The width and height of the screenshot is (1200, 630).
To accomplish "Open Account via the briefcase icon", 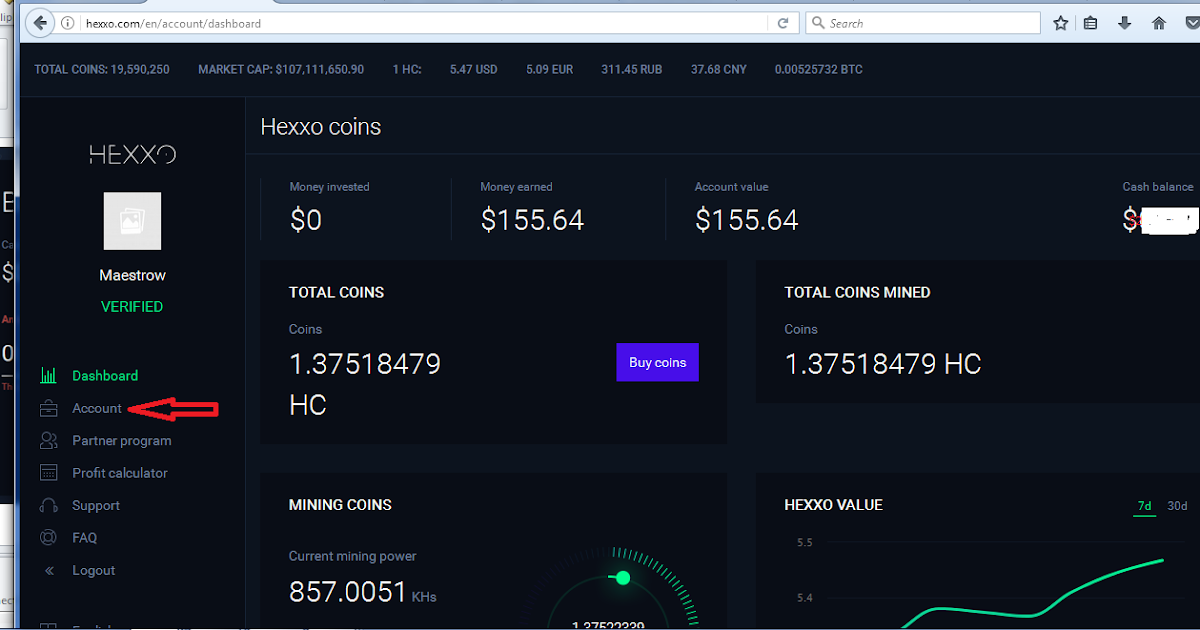I will (x=47, y=408).
